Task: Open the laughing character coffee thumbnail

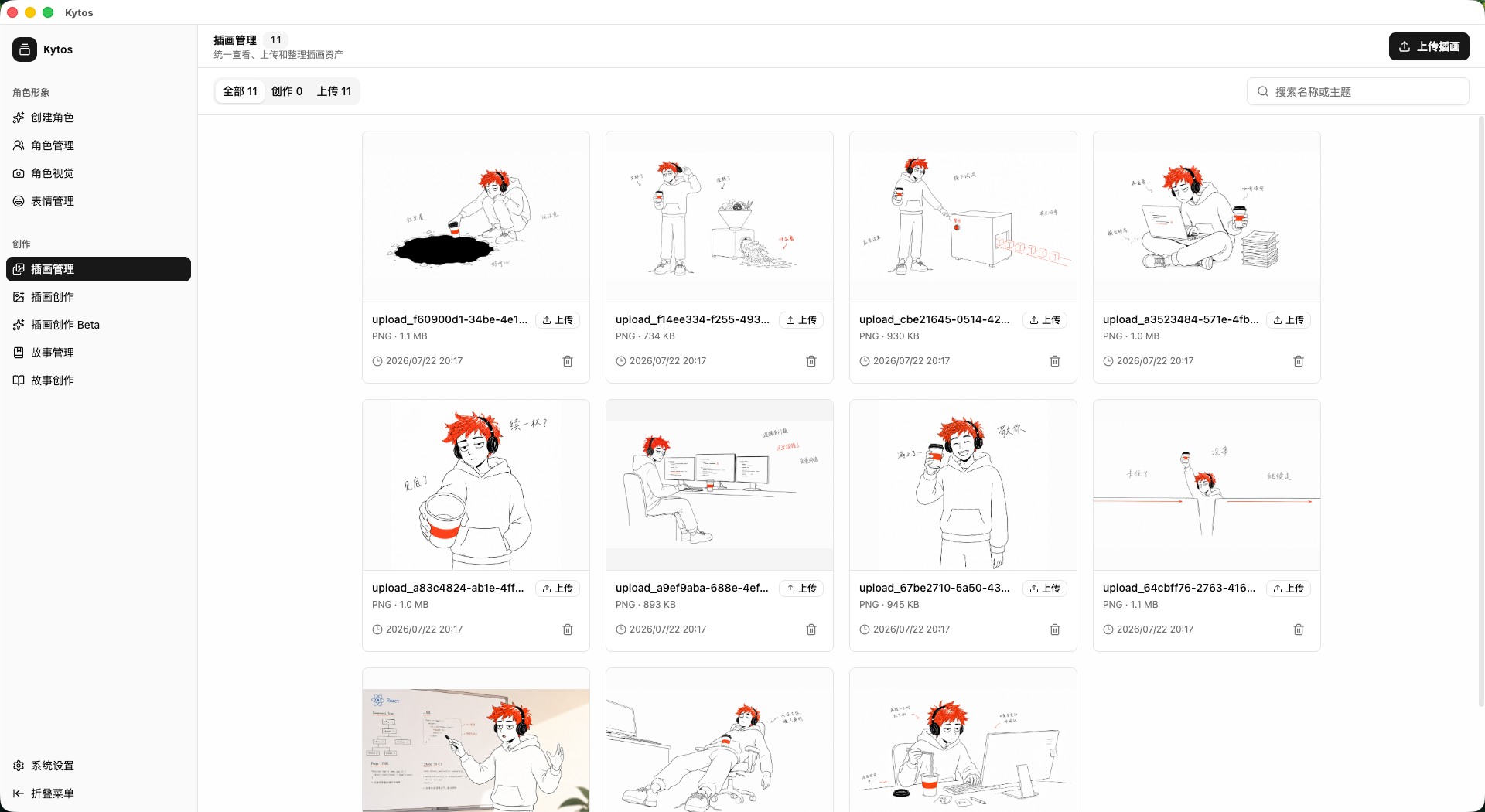Action: (963, 485)
